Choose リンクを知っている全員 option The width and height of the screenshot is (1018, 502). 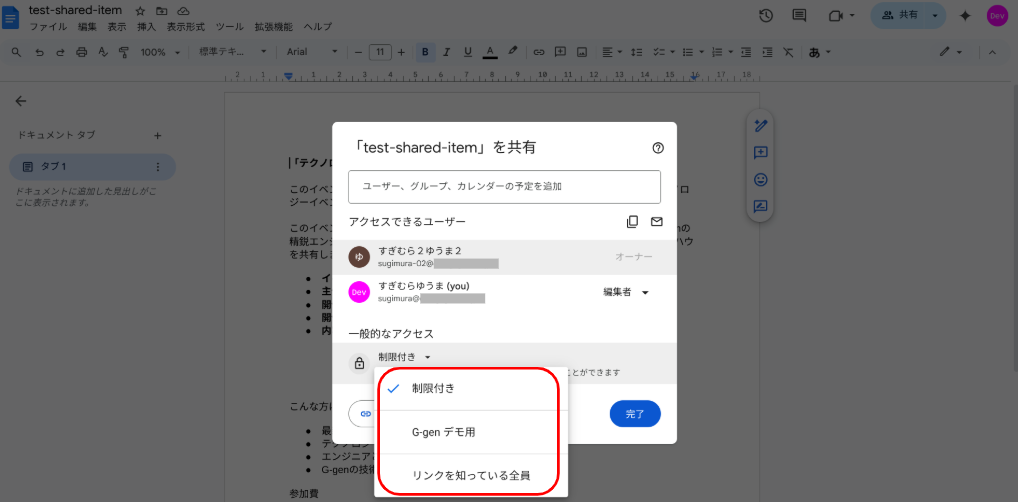pyautogui.click(x=471, y=475)
